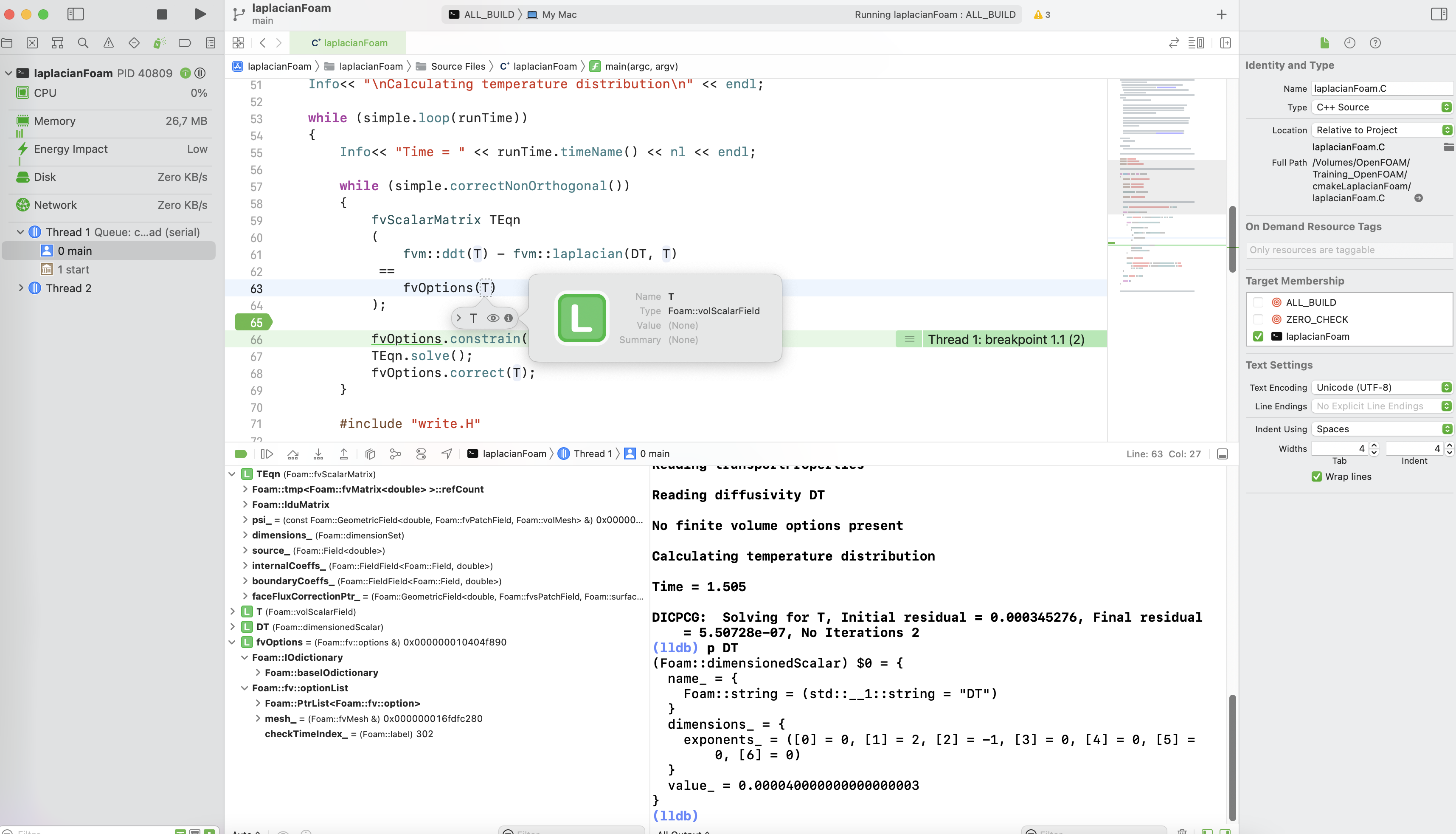Select the 1 start stack frame
Screen dimensions: 1456x834
[x=73, y=270]
